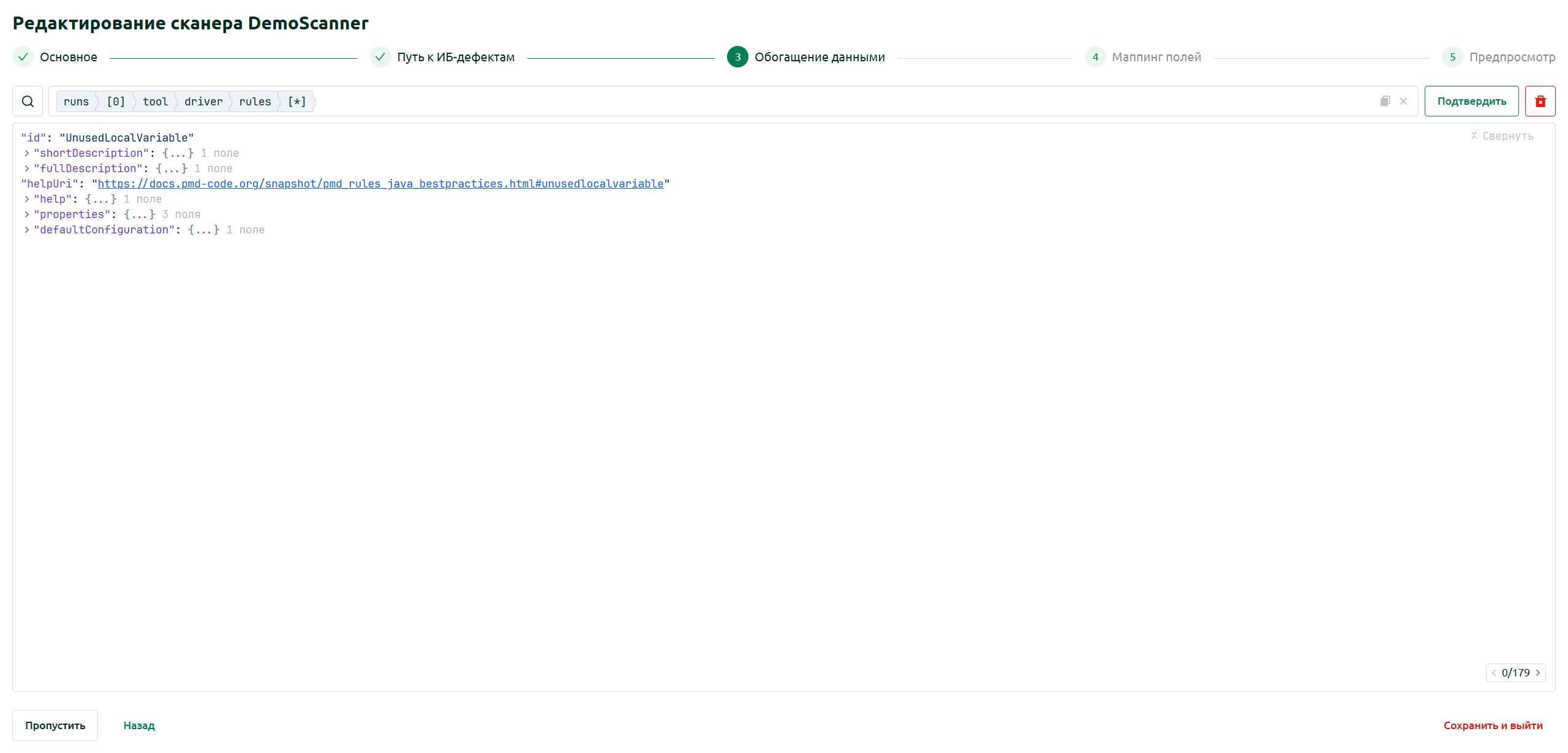The image size is (1568, 753).
Task: Click the step 5 circle badge
Action: pos(1452,57)
